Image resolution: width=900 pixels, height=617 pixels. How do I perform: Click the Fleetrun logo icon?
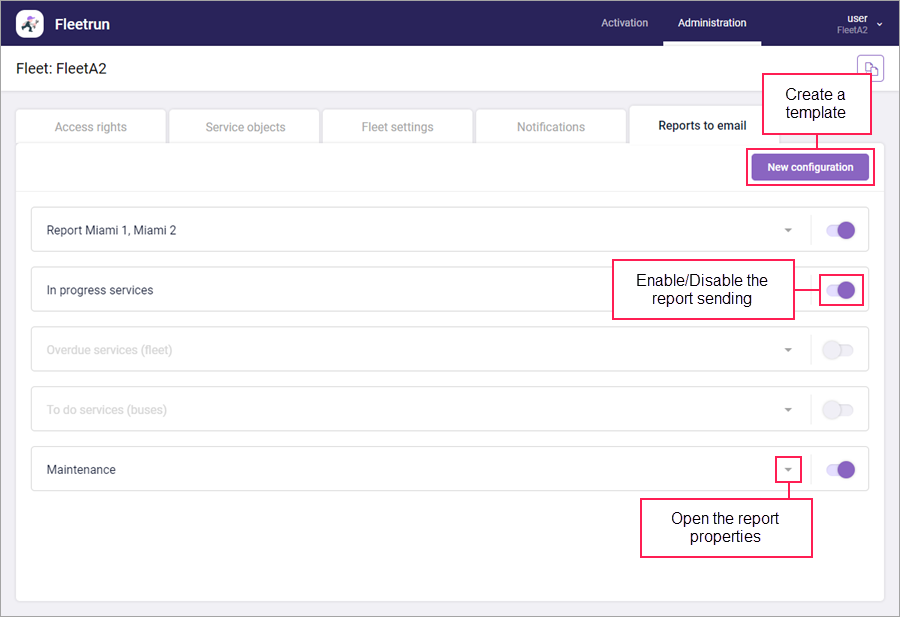[30, 24]
